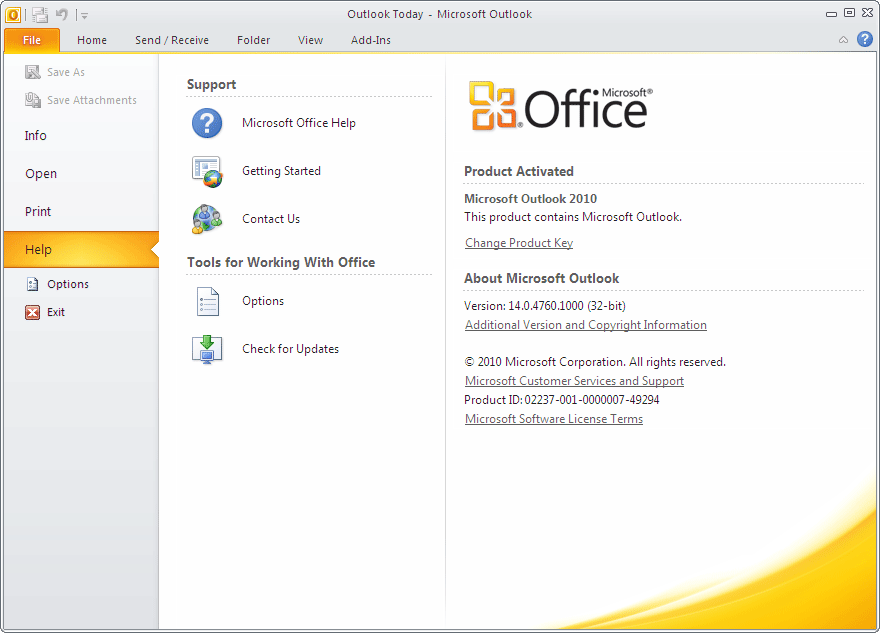Viewport: 880px width, 633px height.
Task: Click the Check for Updates download icon
Action: coord(207,349)
